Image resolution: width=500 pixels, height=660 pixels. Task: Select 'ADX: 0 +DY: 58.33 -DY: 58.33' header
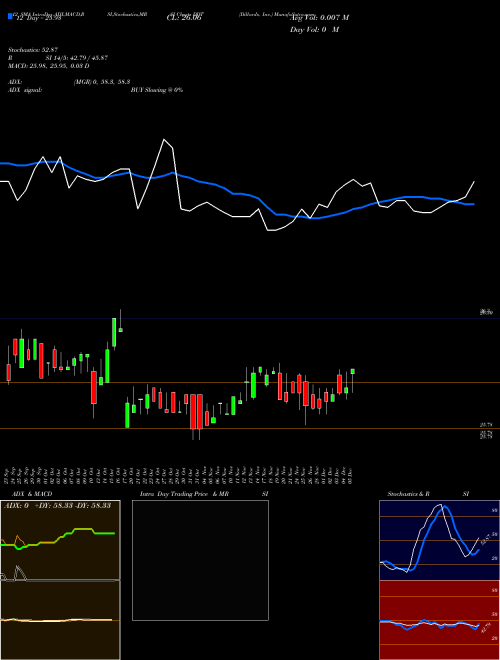pyautogui.click(x=57, y=506)
